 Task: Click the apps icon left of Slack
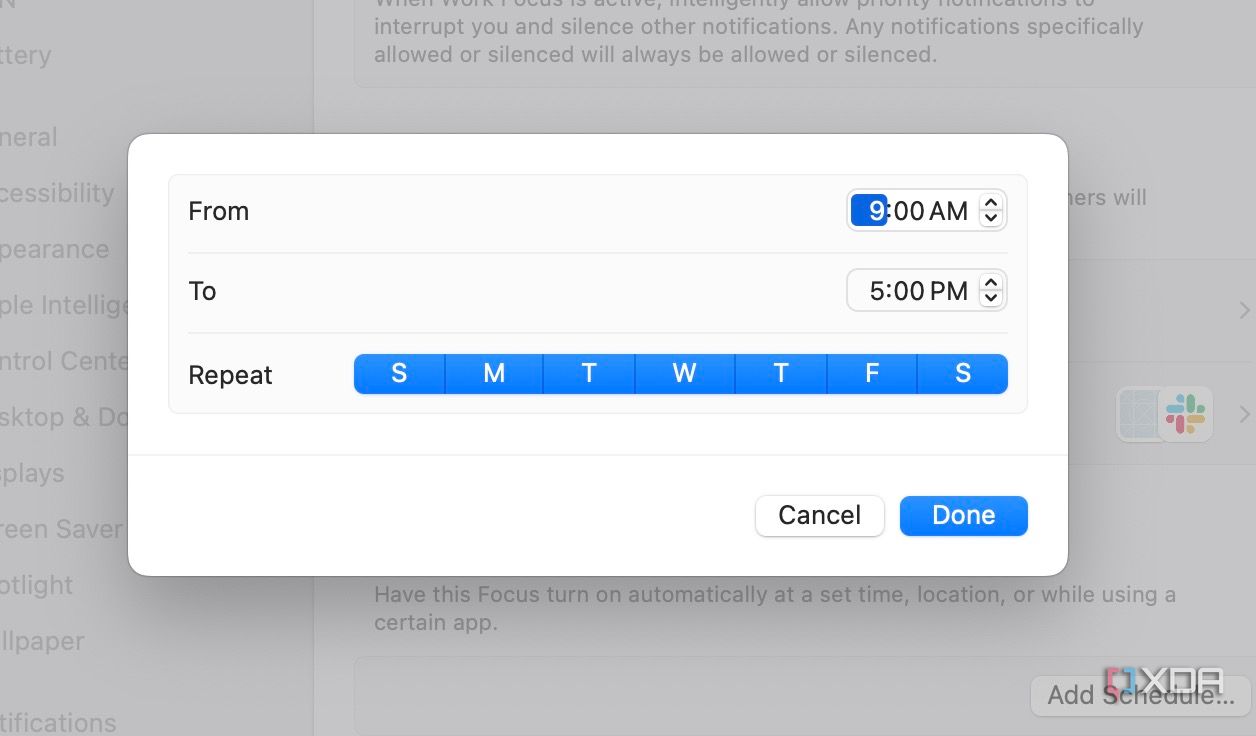[x=1139, y=414]
